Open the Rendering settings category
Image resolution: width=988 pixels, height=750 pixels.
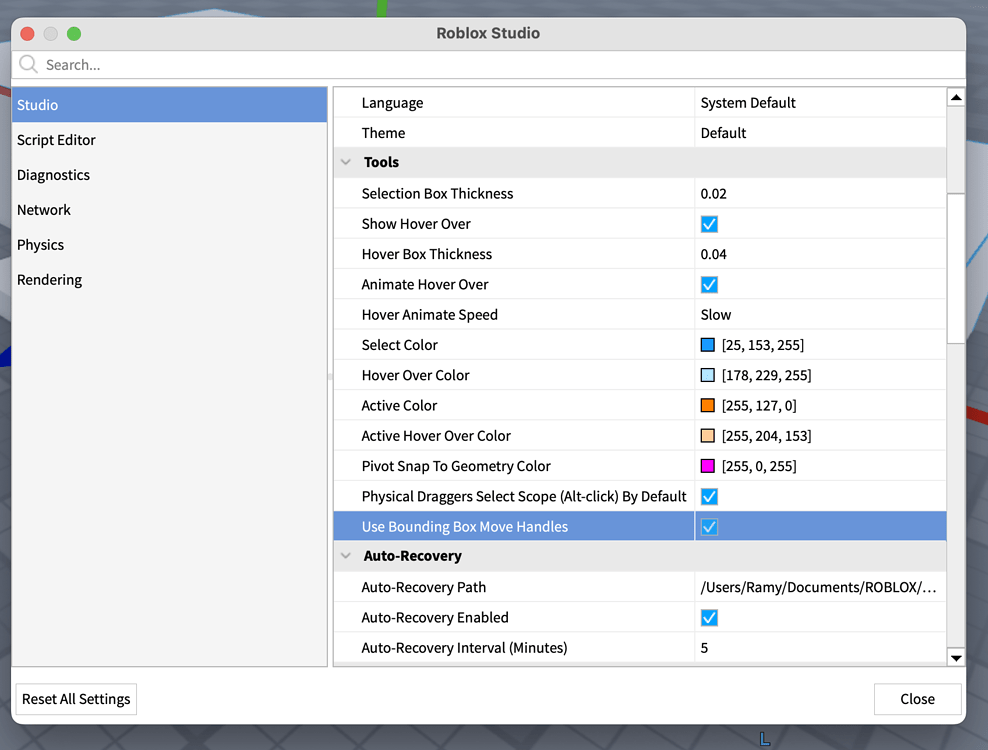(x=49, y=280)
